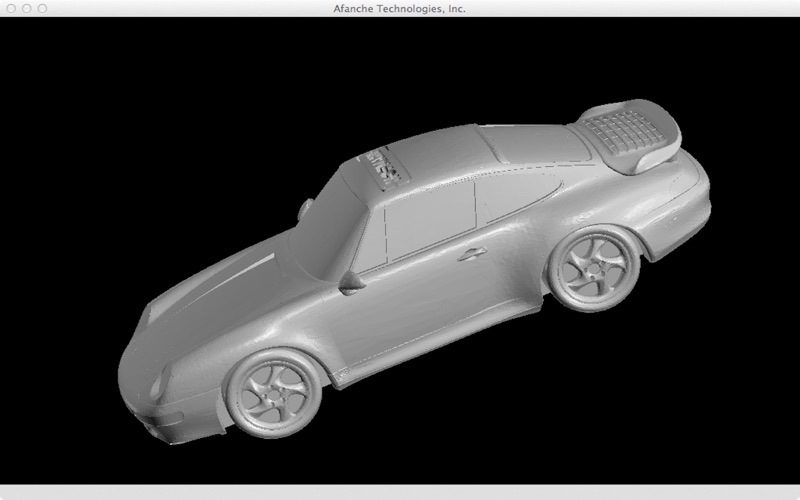Click the gray status bar below the viewport
The height and width of the screenshot is (500, 800).
(400, 492)
